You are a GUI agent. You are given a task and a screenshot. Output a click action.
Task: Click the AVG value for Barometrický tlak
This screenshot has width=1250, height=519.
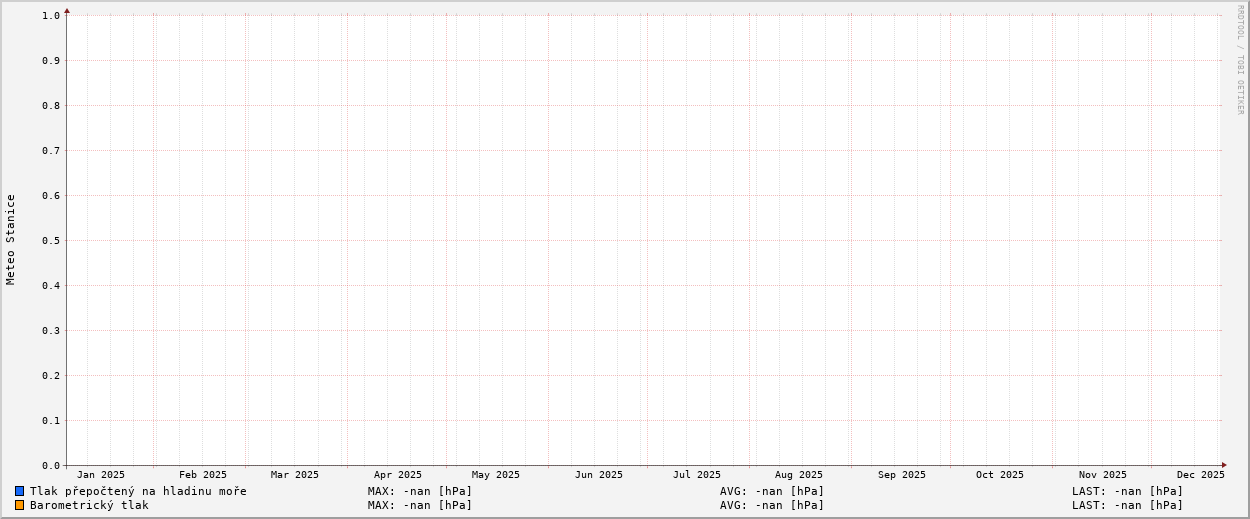tap(772, 505)
